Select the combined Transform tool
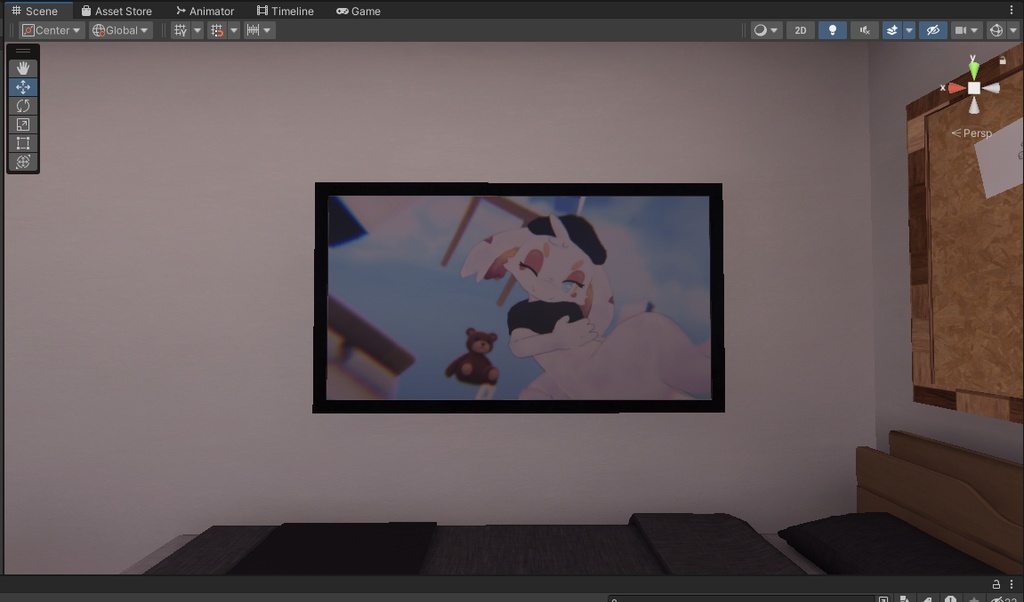1024x602 pixels. pos(23,162)
